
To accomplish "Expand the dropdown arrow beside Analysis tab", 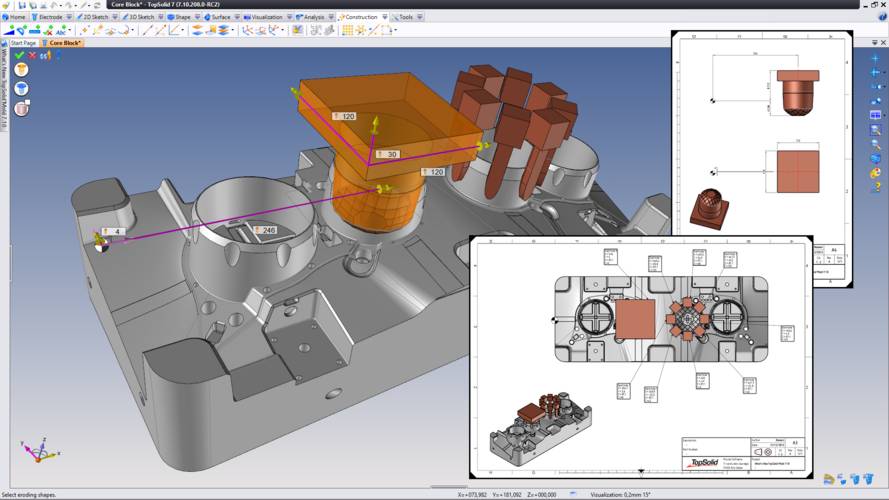I will 332,17.
